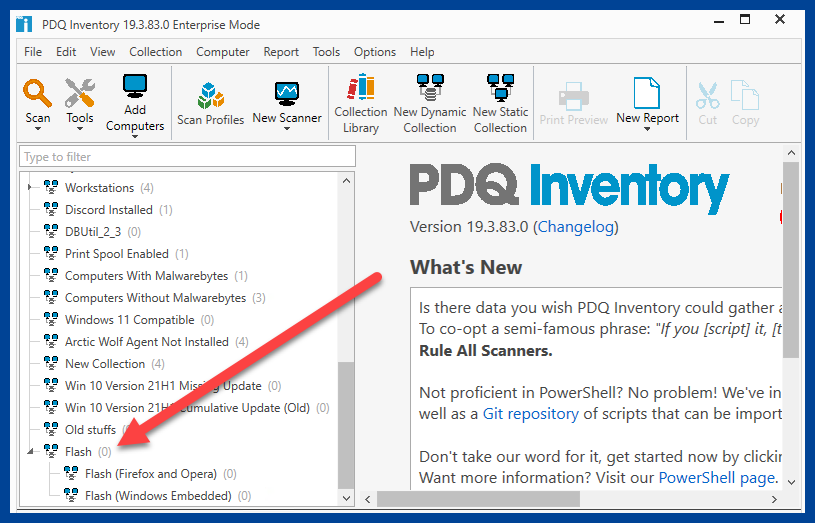The height and width of the screenshot is (523, 815).
Task: Select the Win 10 Version 21H1 Cumulative Update (Old) row
Action: pyautogui.click(x=187, y=407)
